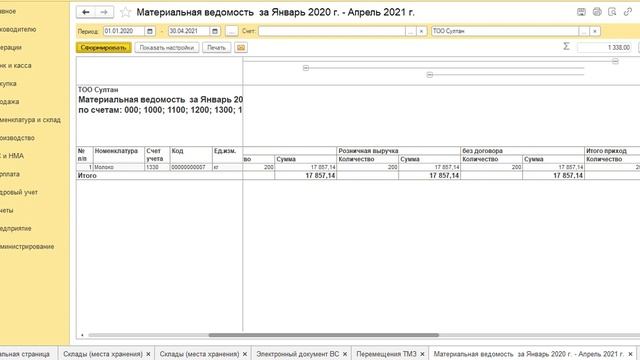Viewport: 640px width, 360px height.
Task: Click the sum field showing 1 338,00
Action: 604,47
